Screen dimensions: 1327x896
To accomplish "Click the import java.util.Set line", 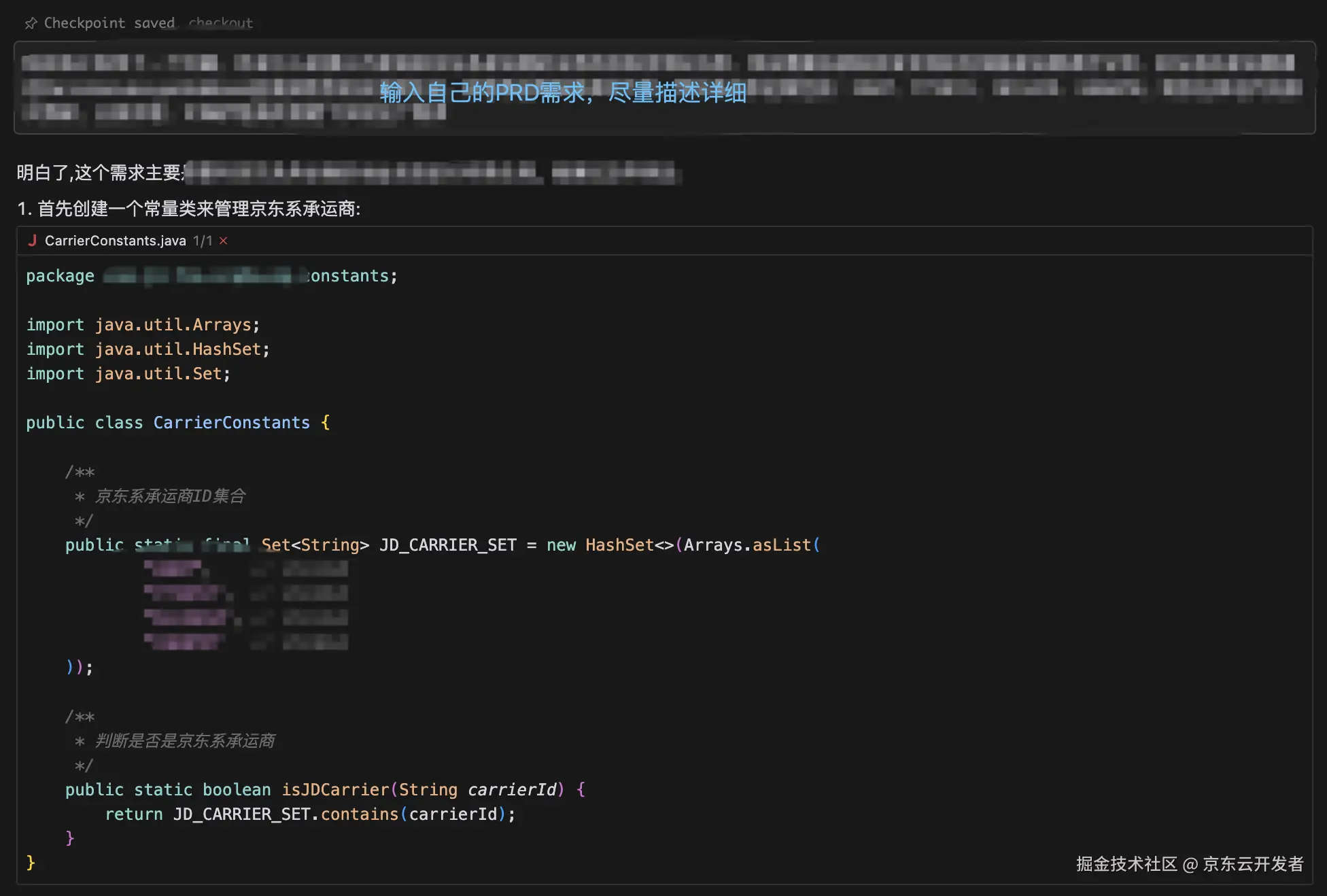I will pos(128,374).
